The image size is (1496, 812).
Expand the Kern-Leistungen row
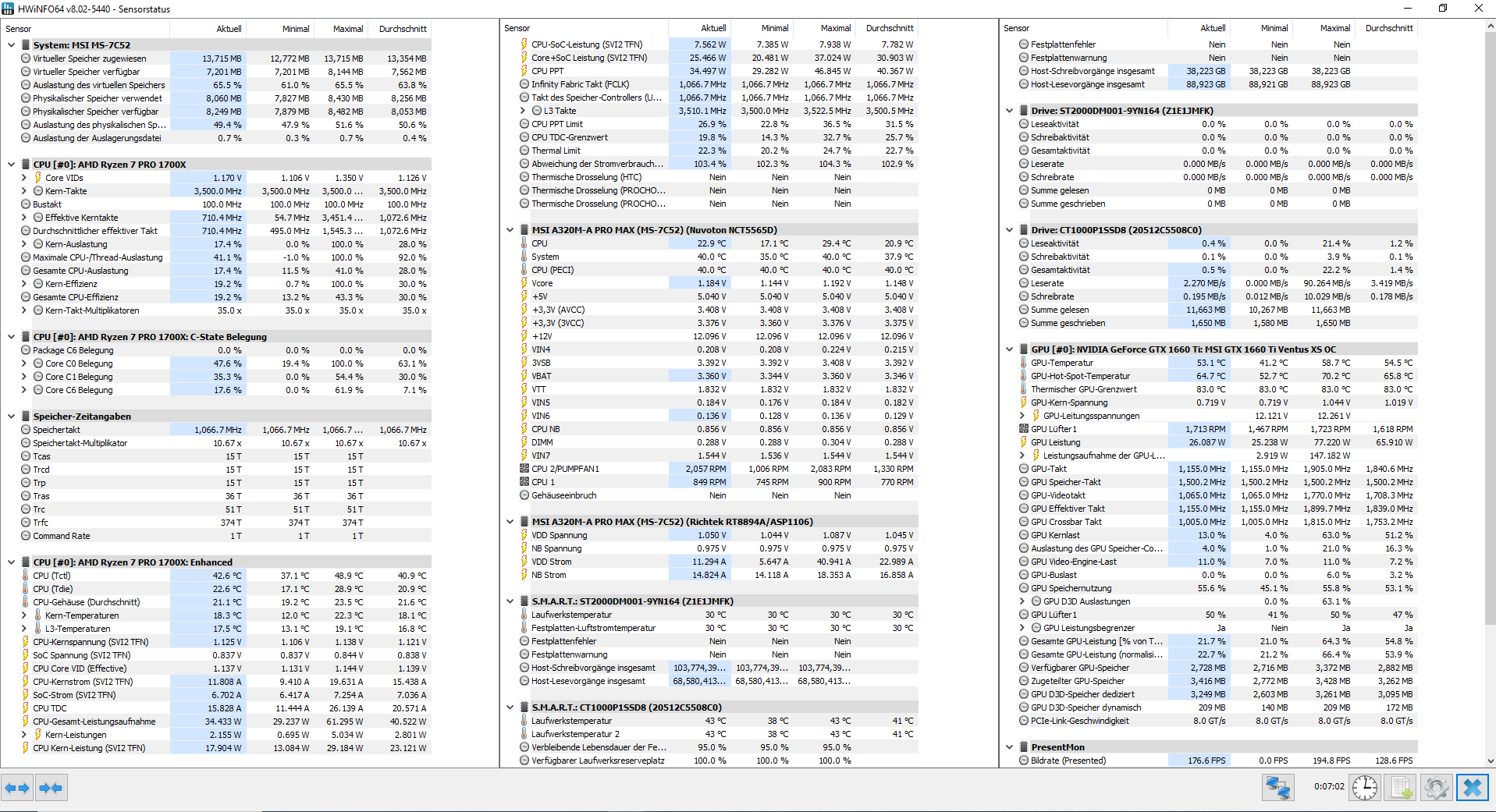24,735
